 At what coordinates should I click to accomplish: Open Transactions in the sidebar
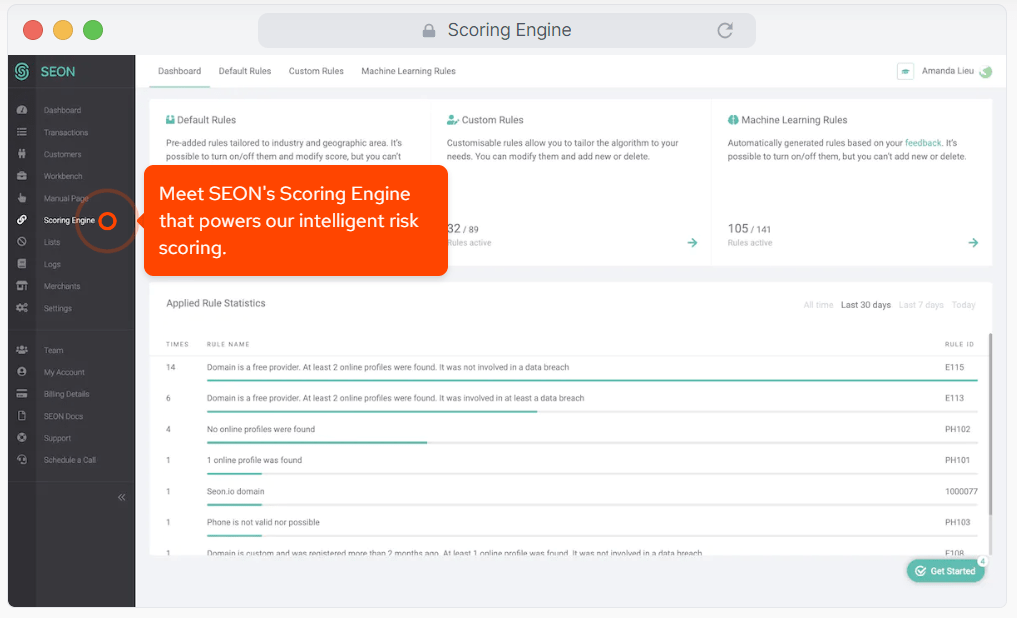[66, 132]
